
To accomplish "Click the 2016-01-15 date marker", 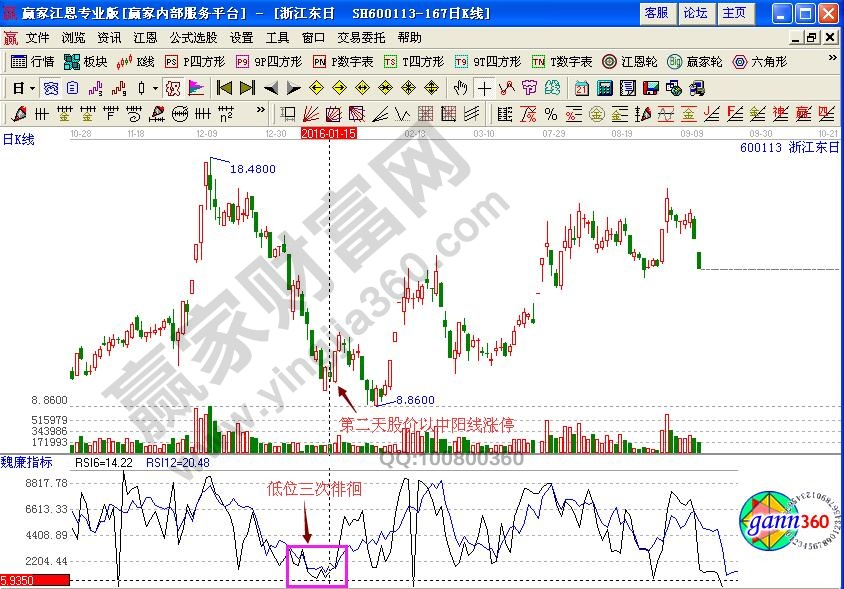I will click(329, 132).
